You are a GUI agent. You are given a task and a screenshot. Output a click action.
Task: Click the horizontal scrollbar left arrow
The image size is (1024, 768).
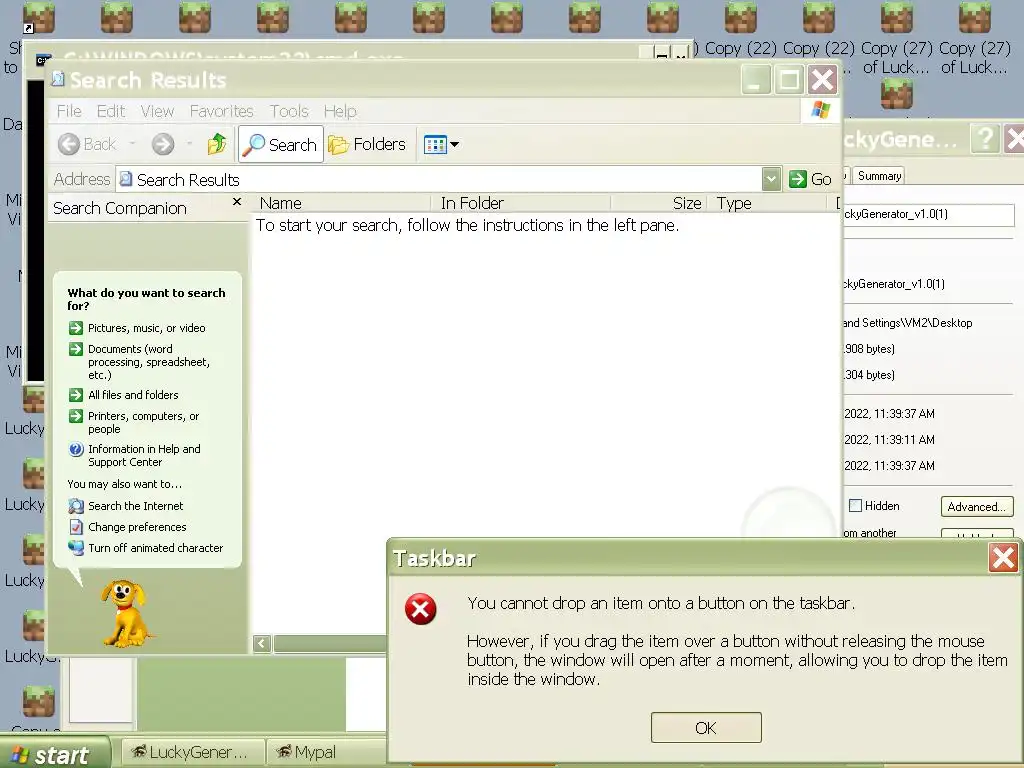[262, 644]
